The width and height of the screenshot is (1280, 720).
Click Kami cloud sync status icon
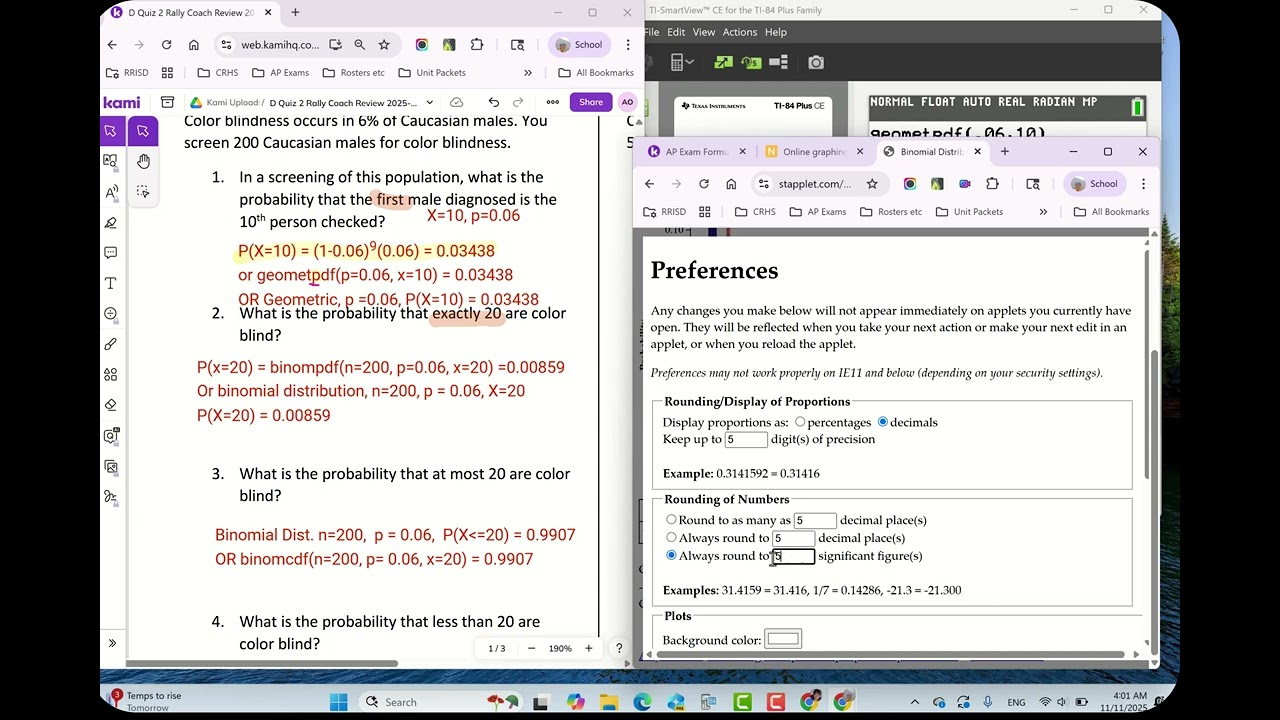click(456, 102)
